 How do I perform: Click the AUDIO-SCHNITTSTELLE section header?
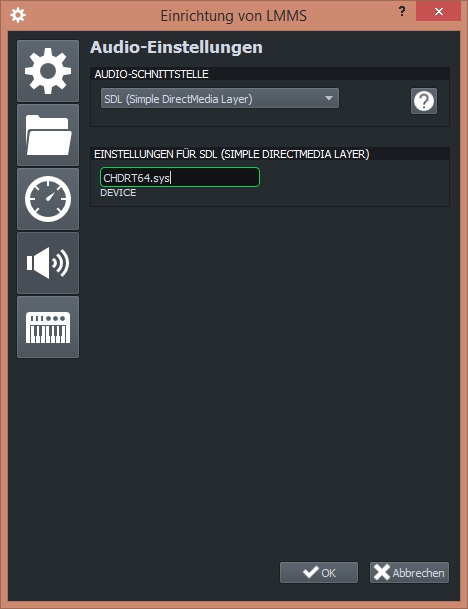tap(151, 74)
